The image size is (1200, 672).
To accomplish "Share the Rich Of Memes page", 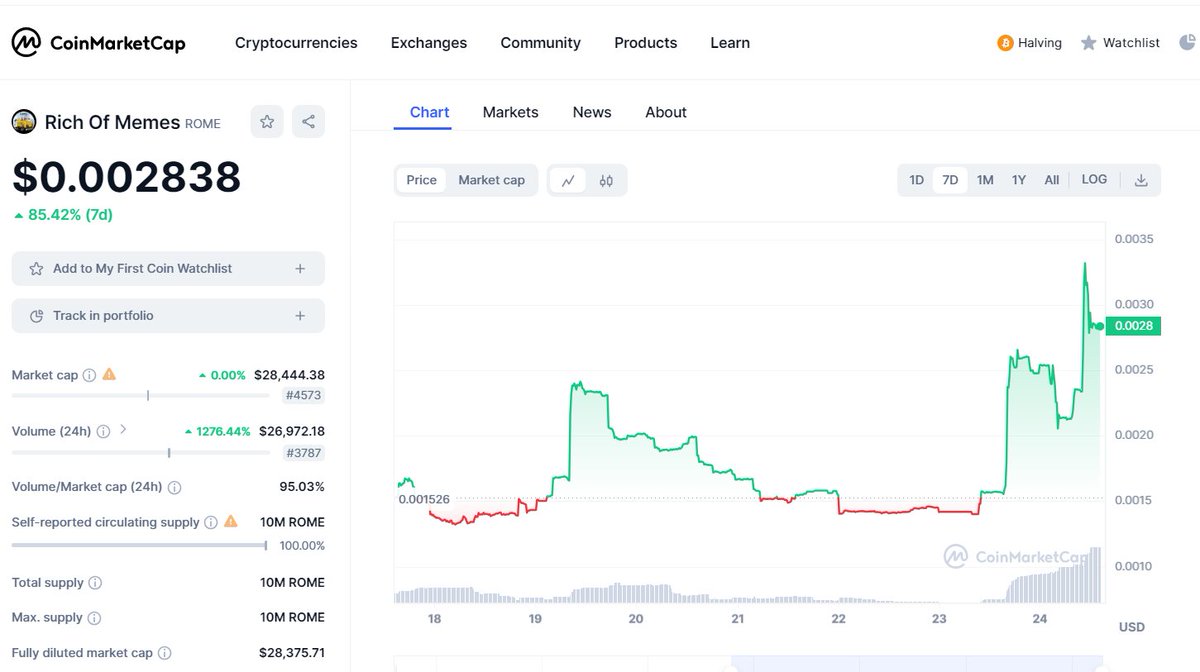I will [x=308, y=121].
